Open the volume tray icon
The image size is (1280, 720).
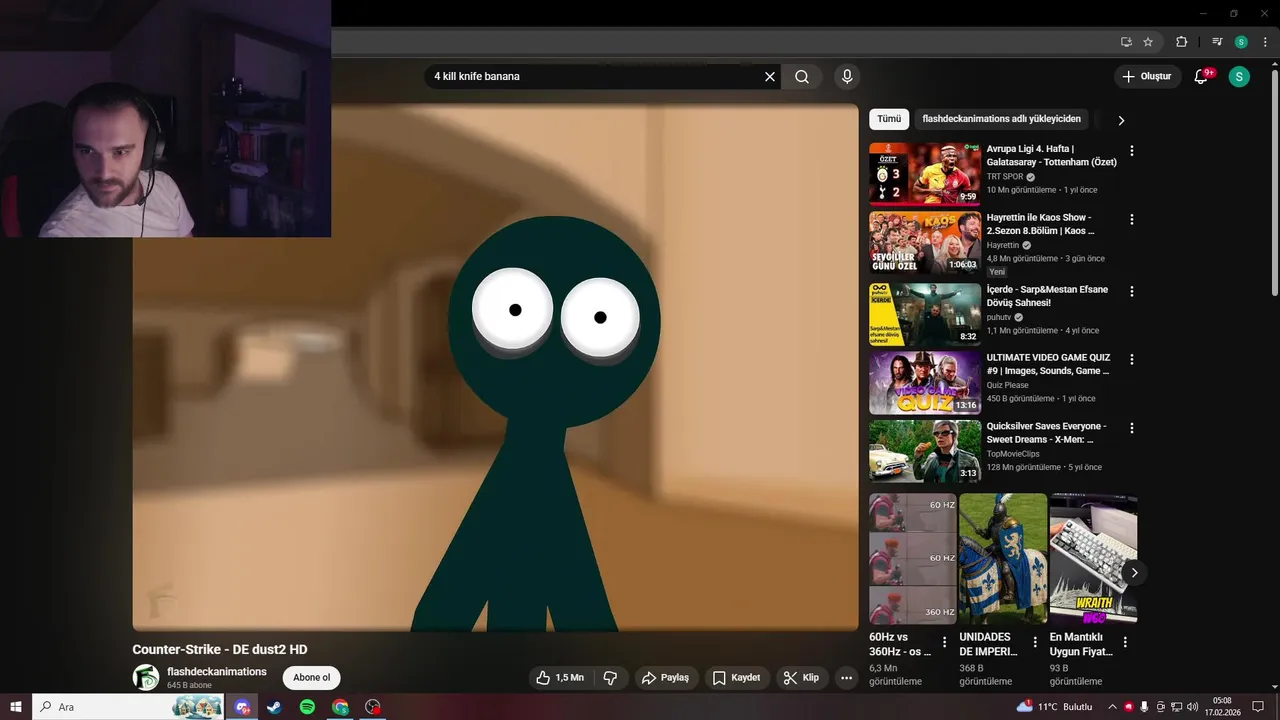tap(1192, 707)
